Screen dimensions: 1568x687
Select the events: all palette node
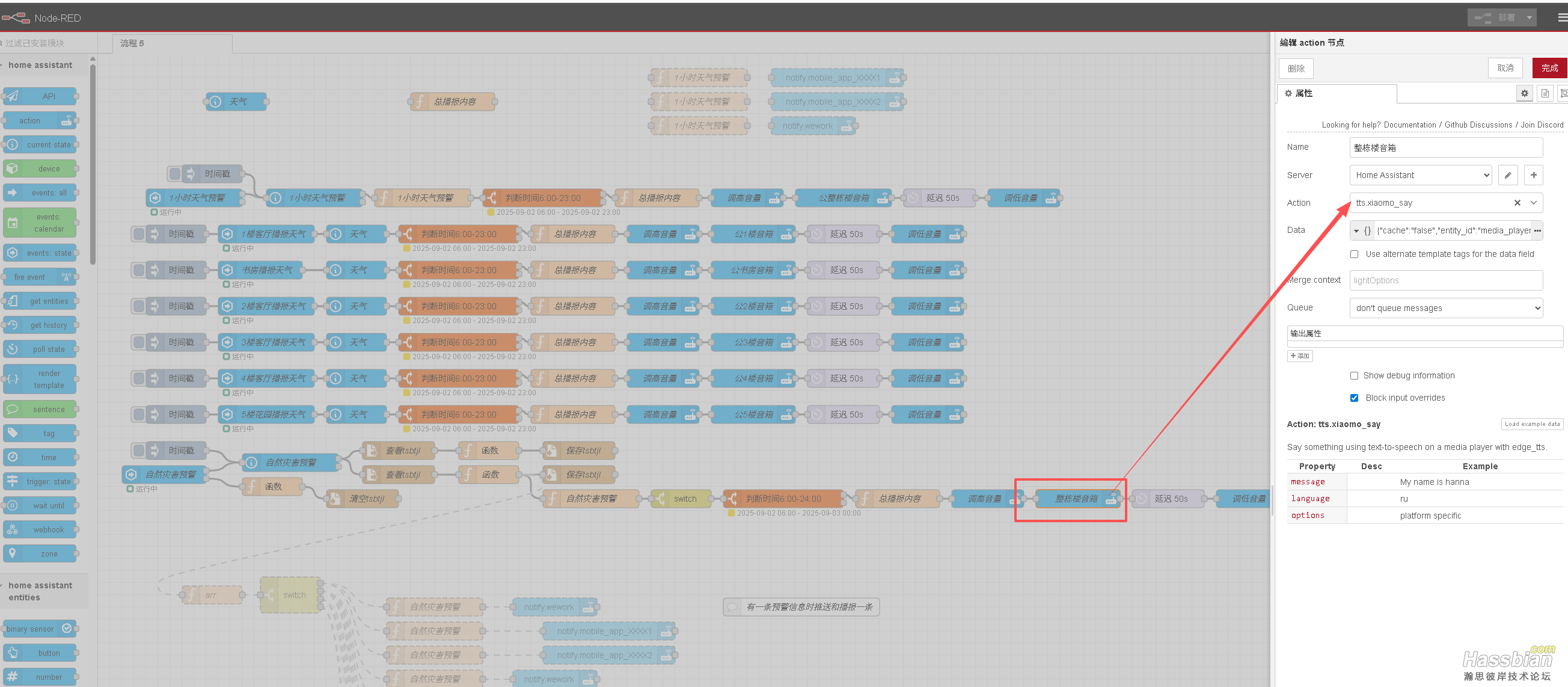40,193
